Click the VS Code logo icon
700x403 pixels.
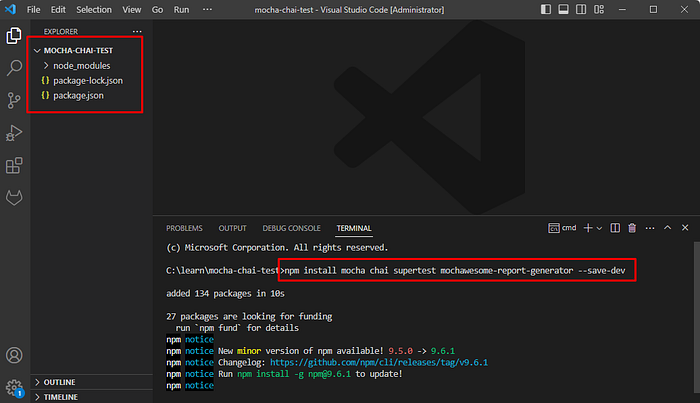[10, 9]
